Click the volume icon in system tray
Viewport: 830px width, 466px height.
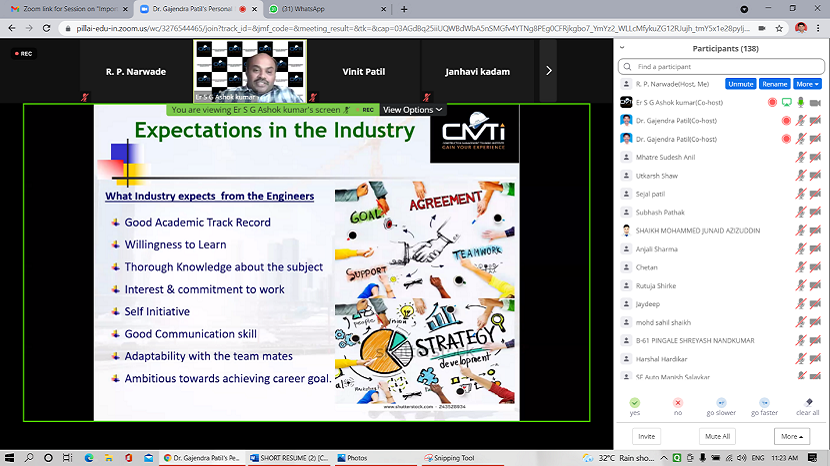coord(742,458)
